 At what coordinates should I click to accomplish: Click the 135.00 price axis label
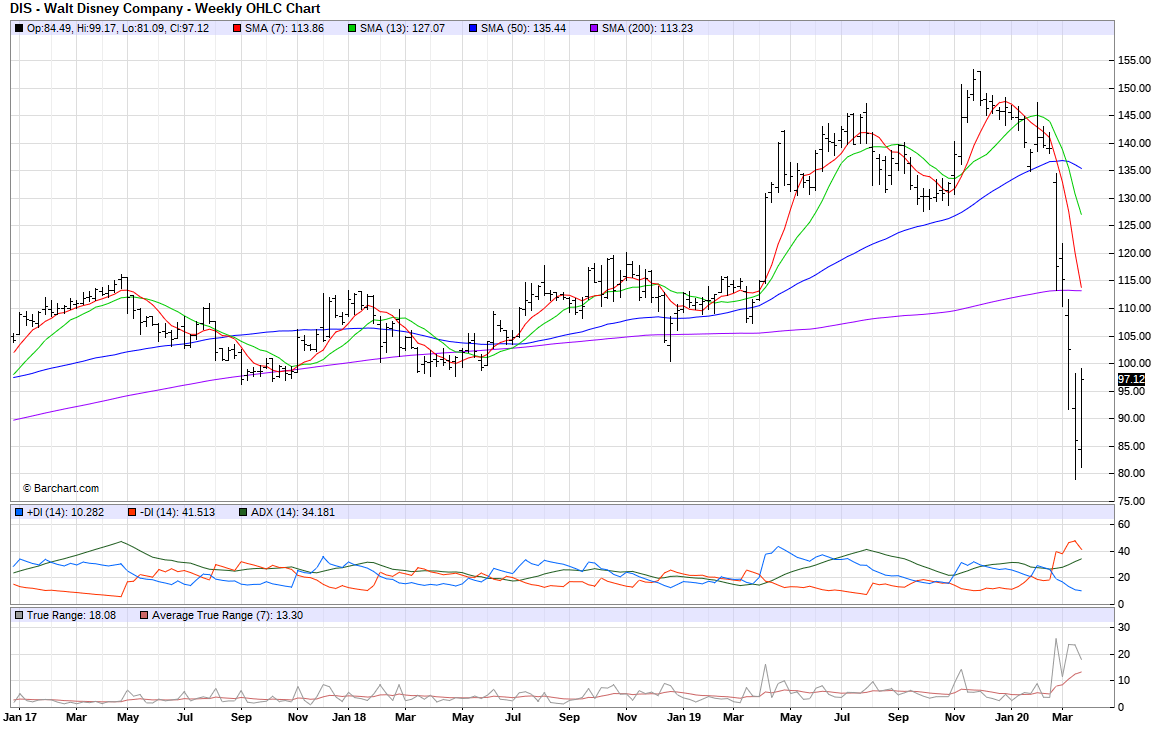(x=1135, y=170)
